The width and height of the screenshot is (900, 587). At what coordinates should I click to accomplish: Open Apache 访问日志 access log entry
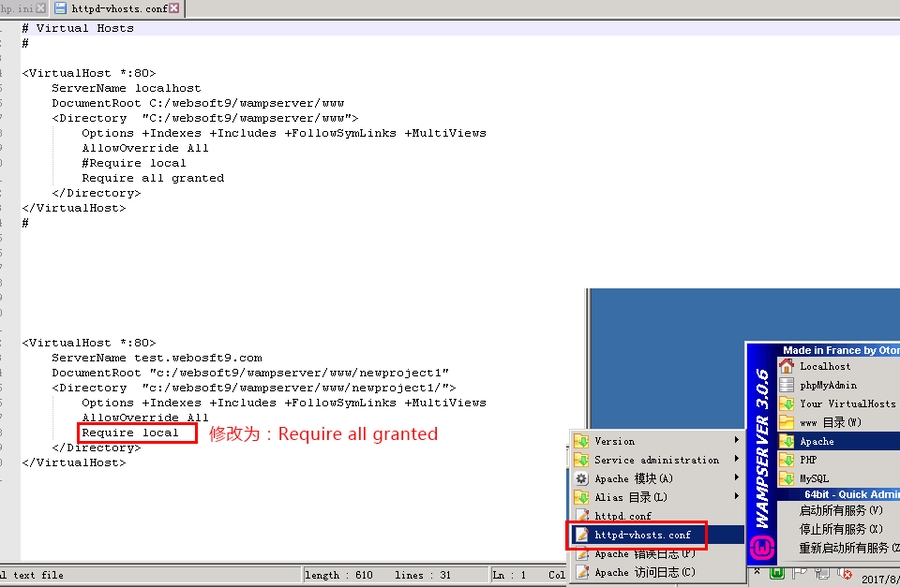point(644,572)
